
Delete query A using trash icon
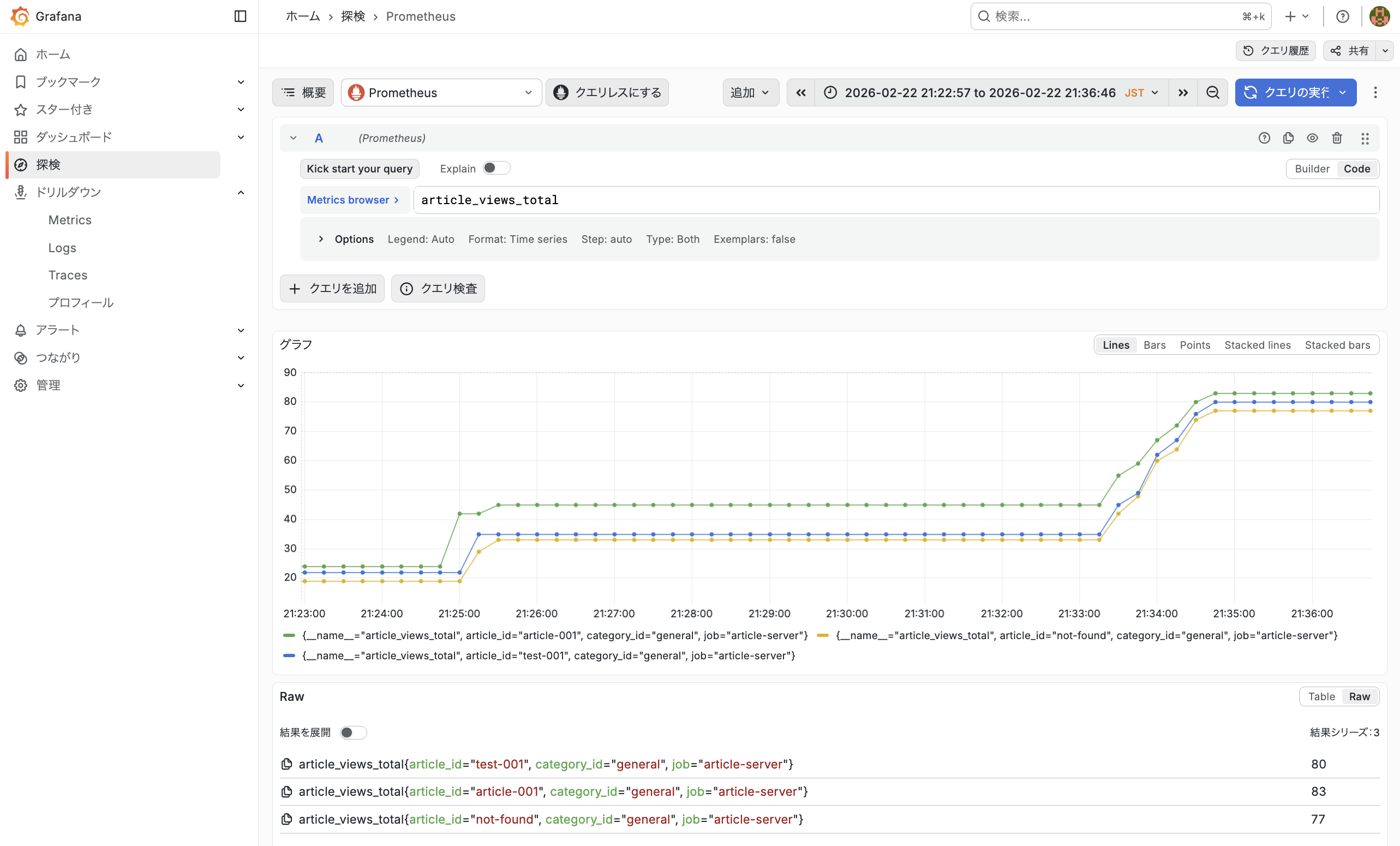(x=1336, y=138)
